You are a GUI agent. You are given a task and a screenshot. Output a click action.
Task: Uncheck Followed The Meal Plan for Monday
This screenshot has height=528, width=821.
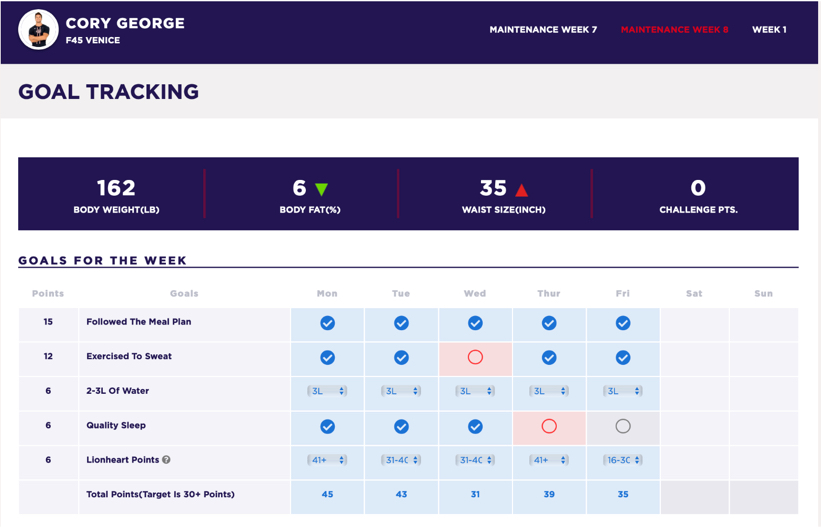327,323
